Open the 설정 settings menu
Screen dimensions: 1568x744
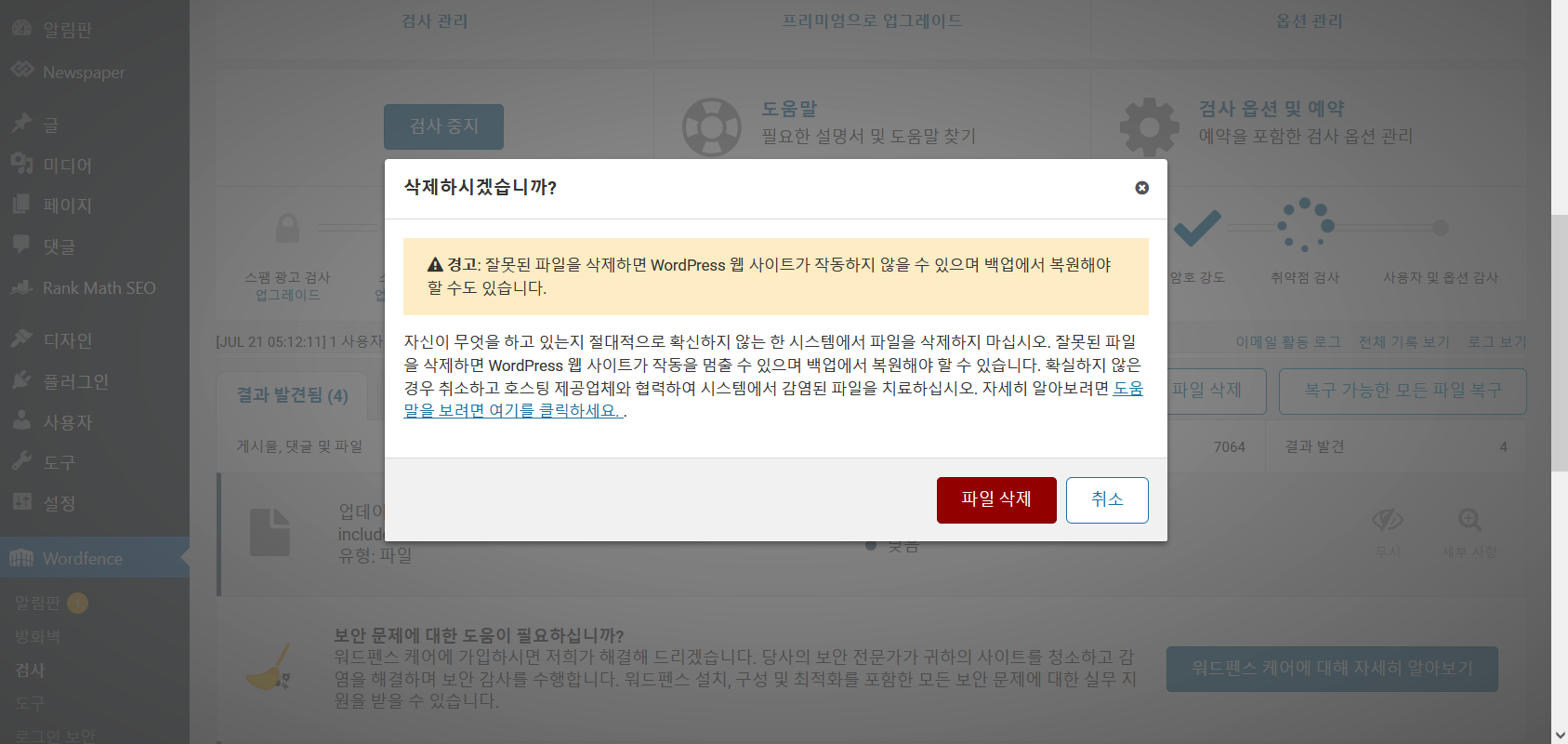59,503
